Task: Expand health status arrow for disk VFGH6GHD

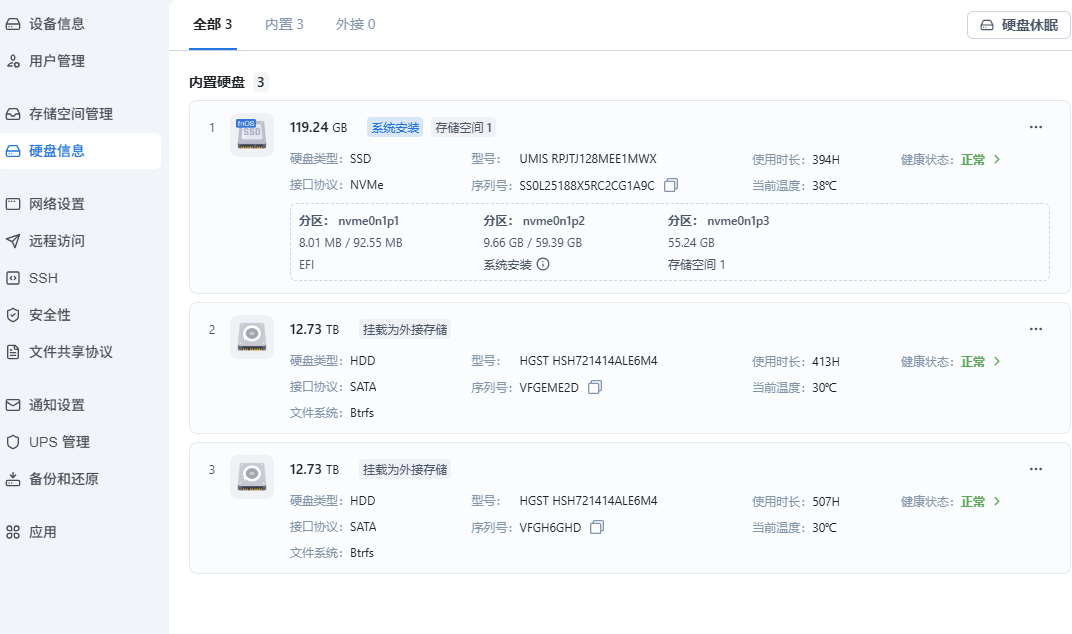Action: 997,501
